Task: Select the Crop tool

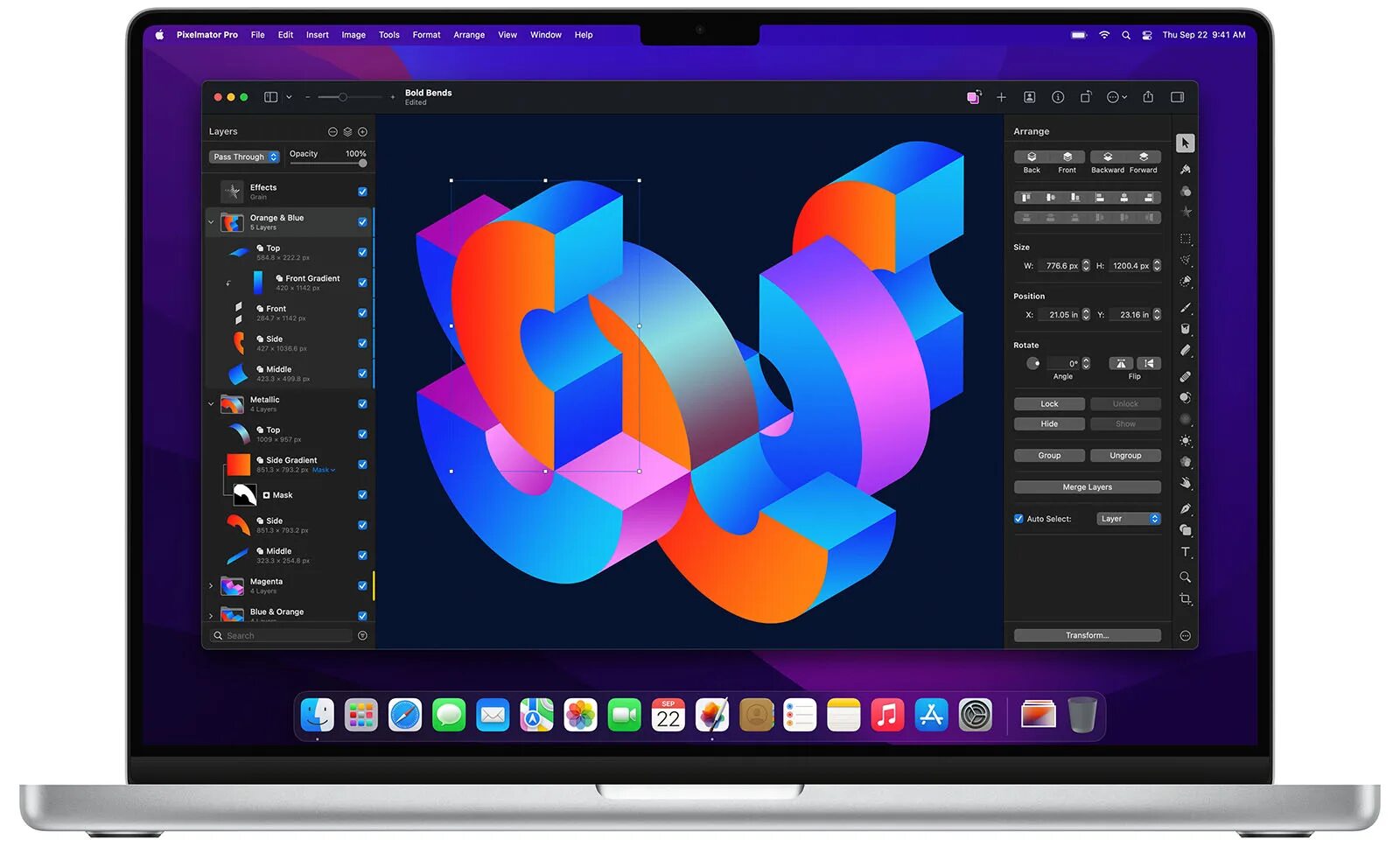Action: tap(1185, 599)
